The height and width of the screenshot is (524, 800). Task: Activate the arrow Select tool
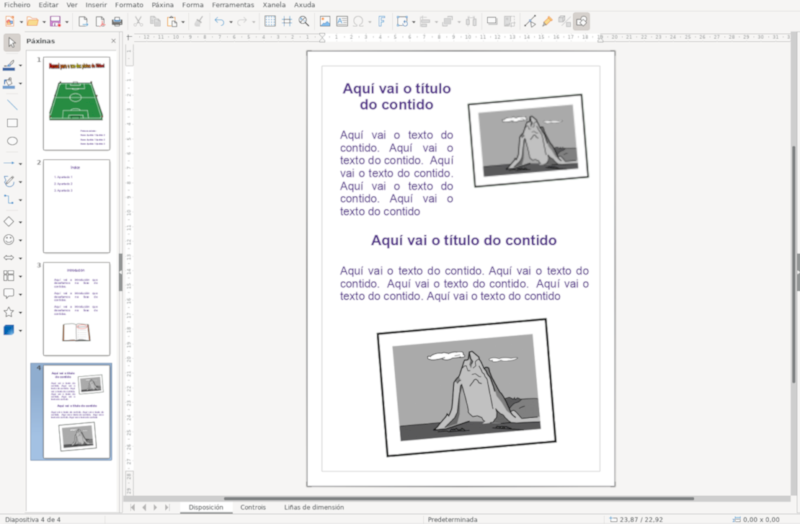[12, 42]
